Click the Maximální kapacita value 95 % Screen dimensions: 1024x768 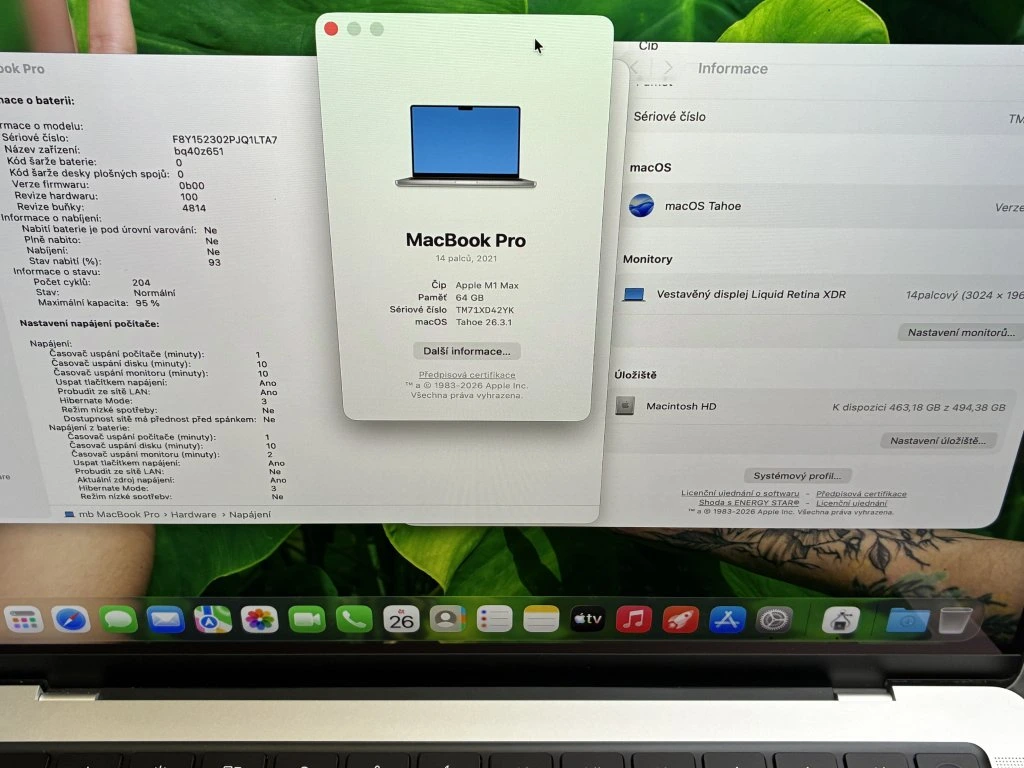[147, 303]
